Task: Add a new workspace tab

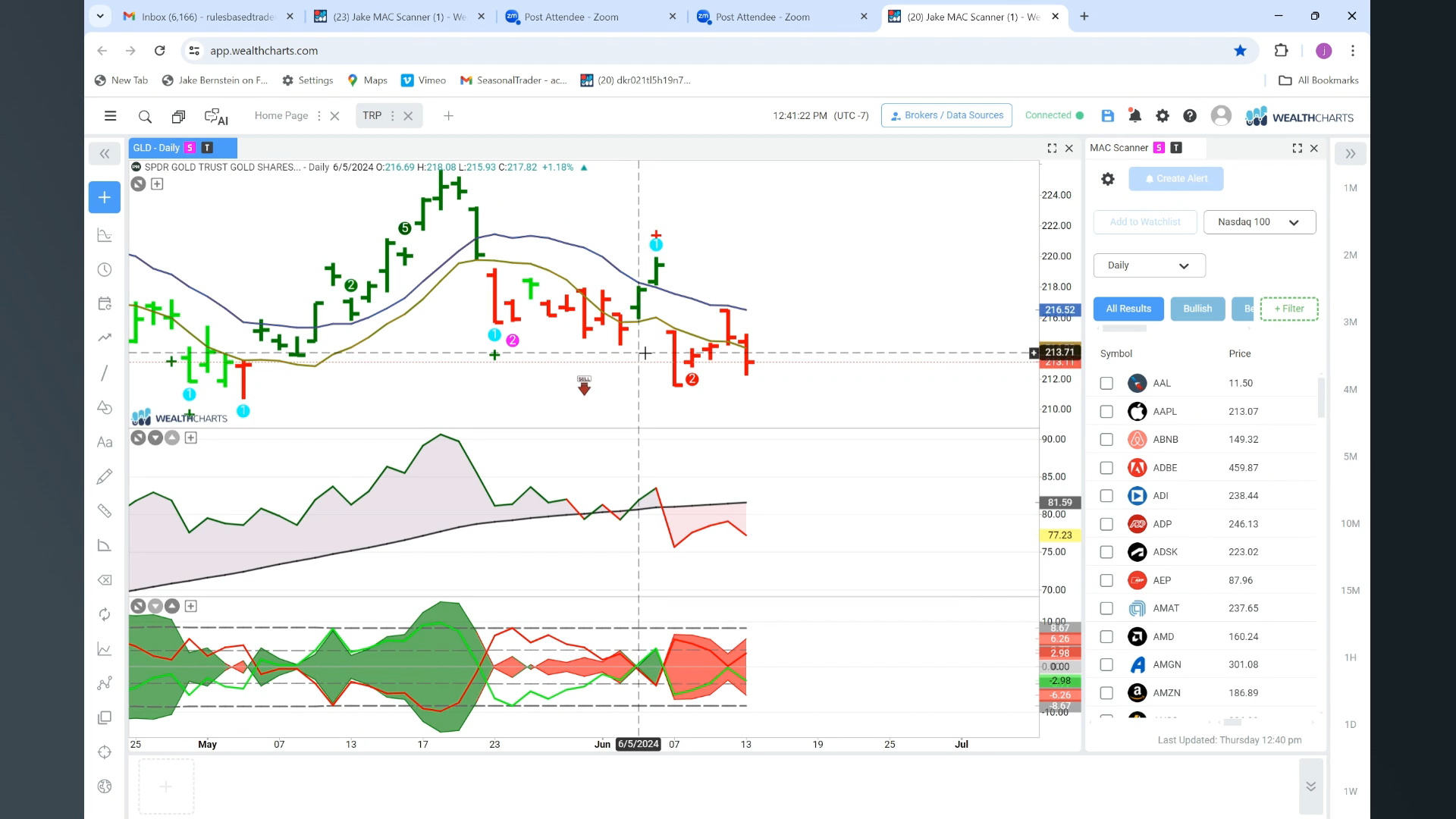Action: [x=448, y=116]
